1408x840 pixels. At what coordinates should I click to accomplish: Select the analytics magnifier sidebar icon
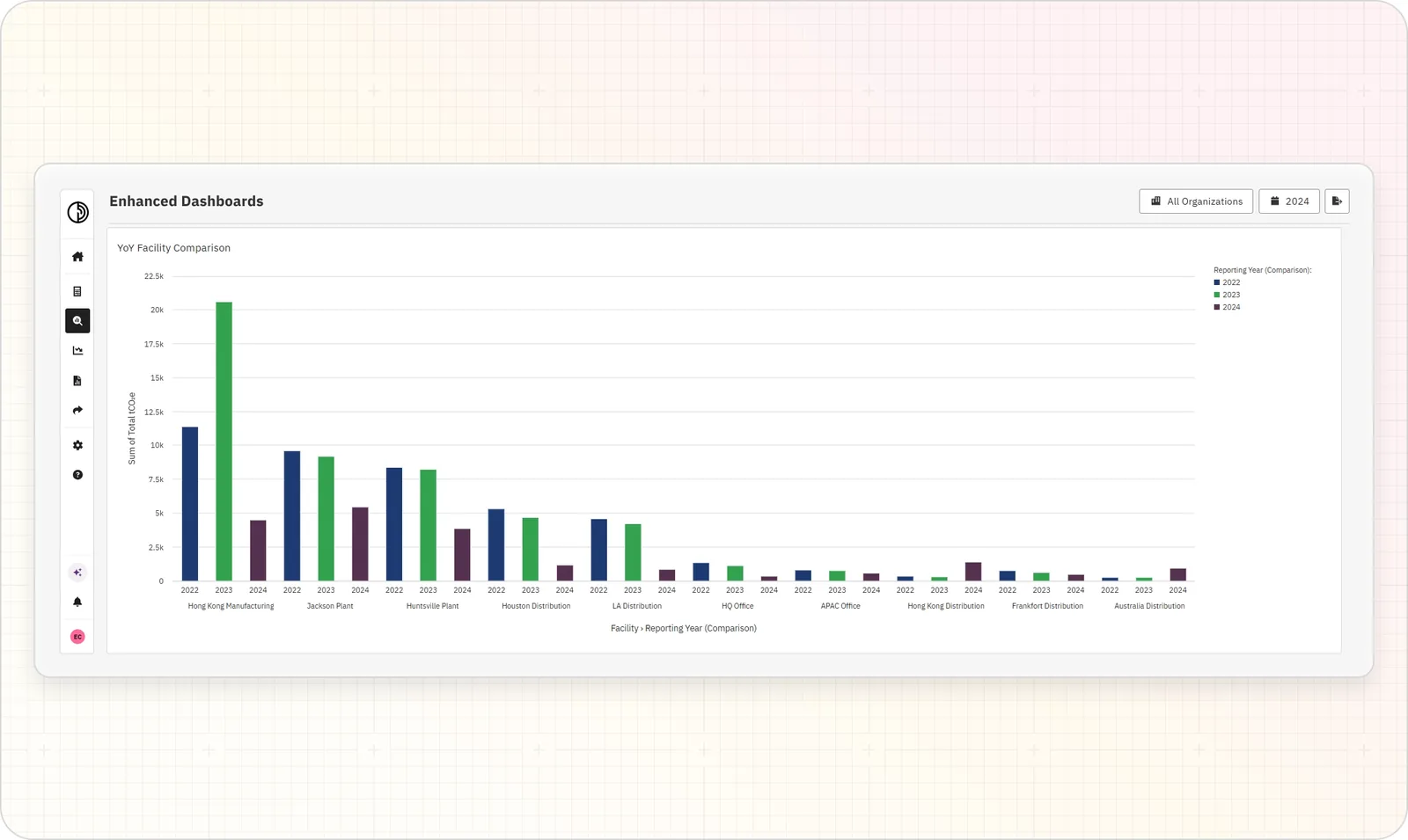point(77,321)
